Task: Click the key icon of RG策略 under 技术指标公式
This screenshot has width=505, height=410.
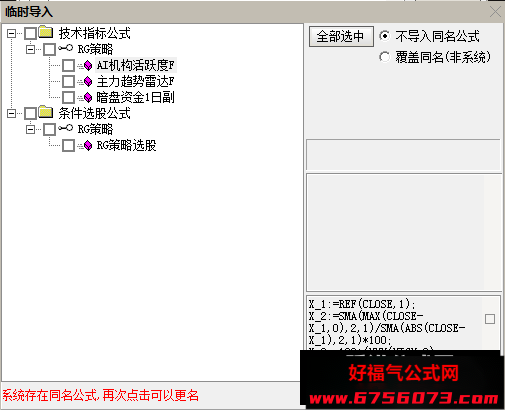Action: coord(65,48)
